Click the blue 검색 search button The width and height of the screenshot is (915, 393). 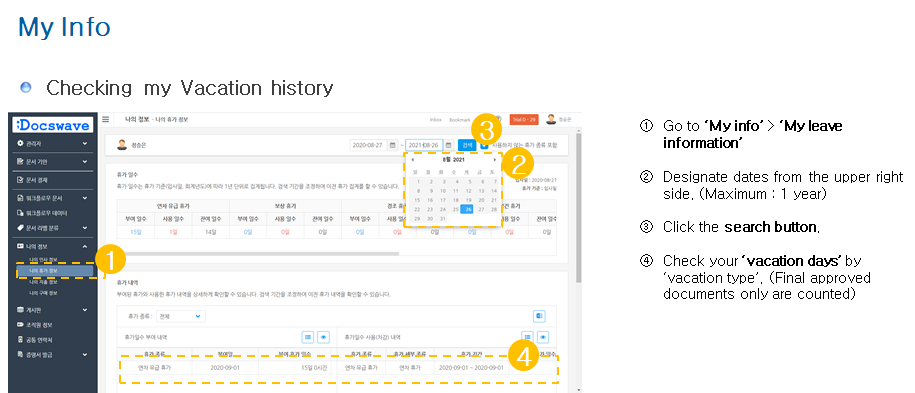point(467,145)
